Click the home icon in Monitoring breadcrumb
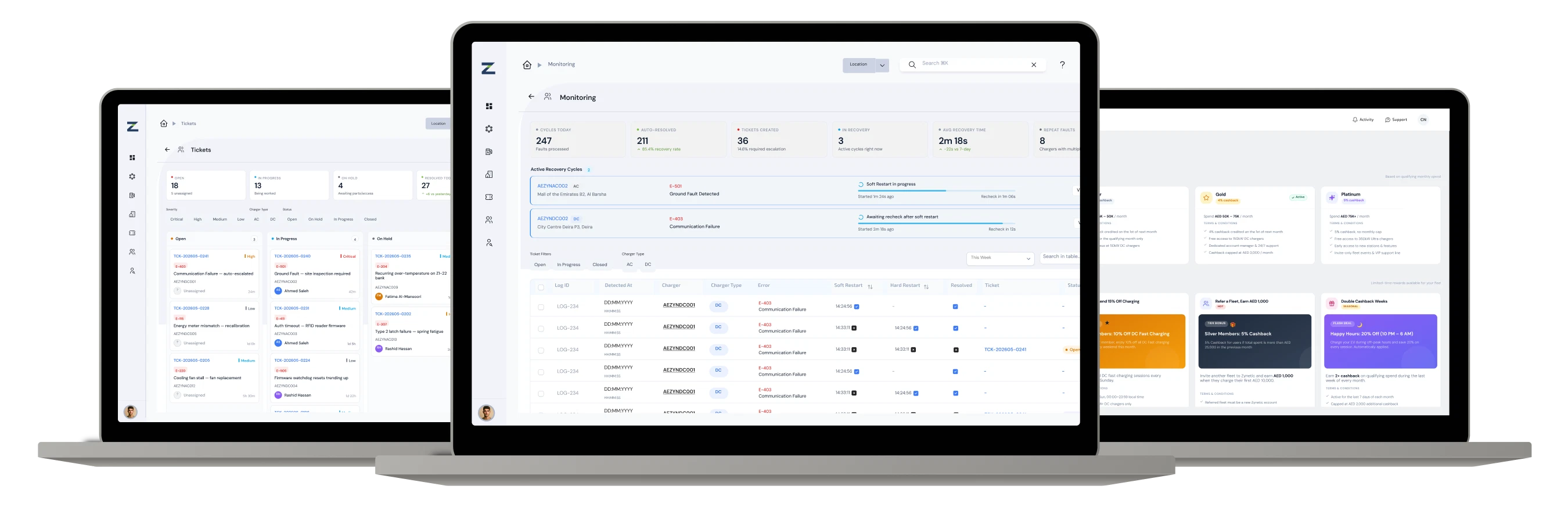 pos(527,64)
